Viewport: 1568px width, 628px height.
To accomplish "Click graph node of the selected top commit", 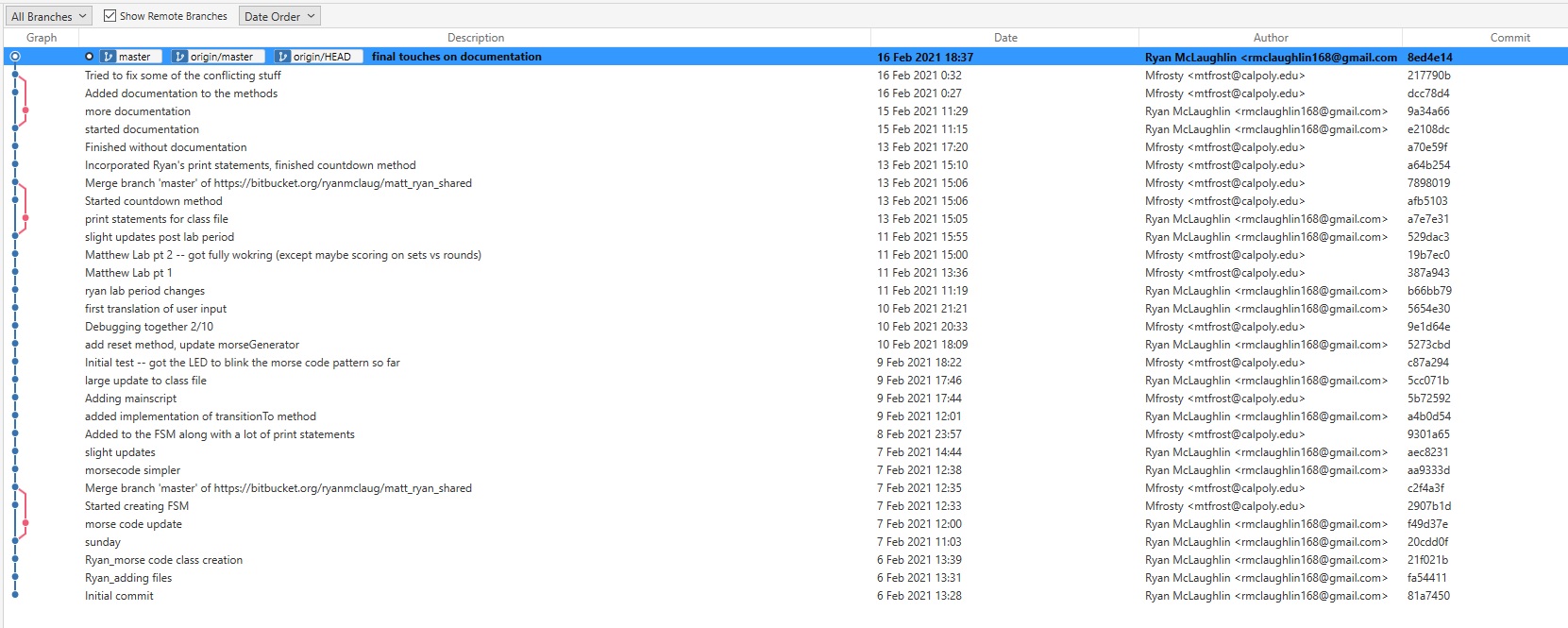I will coord(15,57).
